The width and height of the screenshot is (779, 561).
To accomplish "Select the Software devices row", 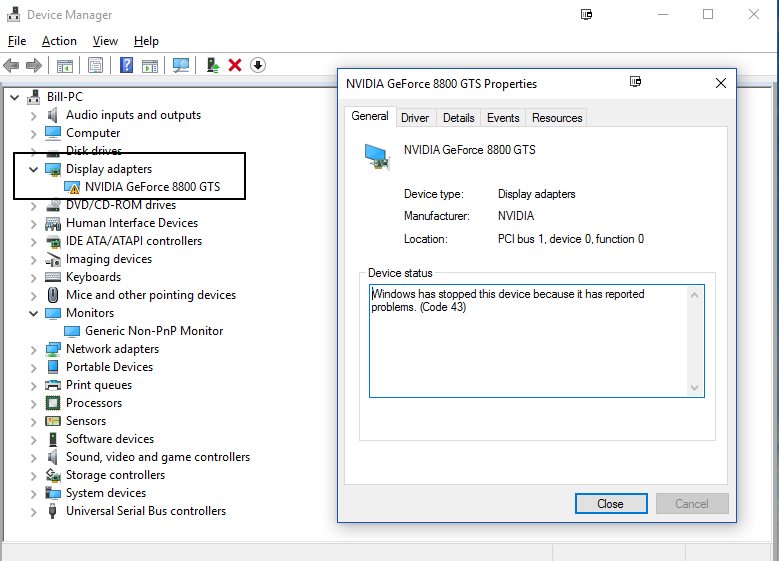I will (x=110, y=439).
